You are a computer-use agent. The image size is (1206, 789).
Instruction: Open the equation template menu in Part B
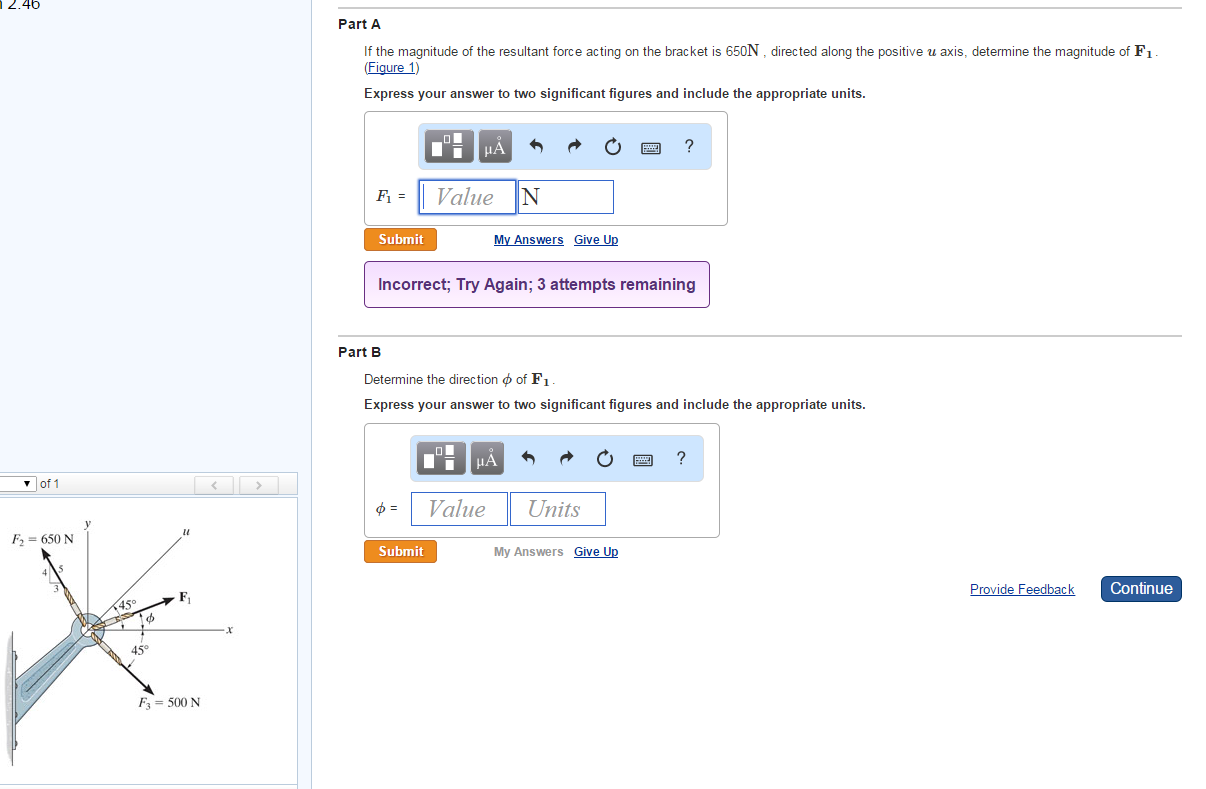tap(441, 458)
